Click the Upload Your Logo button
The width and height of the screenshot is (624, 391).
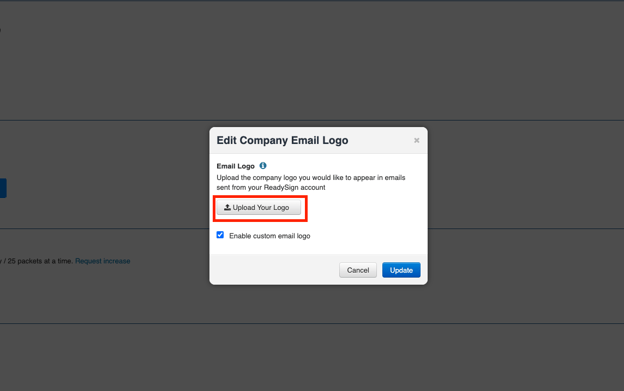point(259,208)
